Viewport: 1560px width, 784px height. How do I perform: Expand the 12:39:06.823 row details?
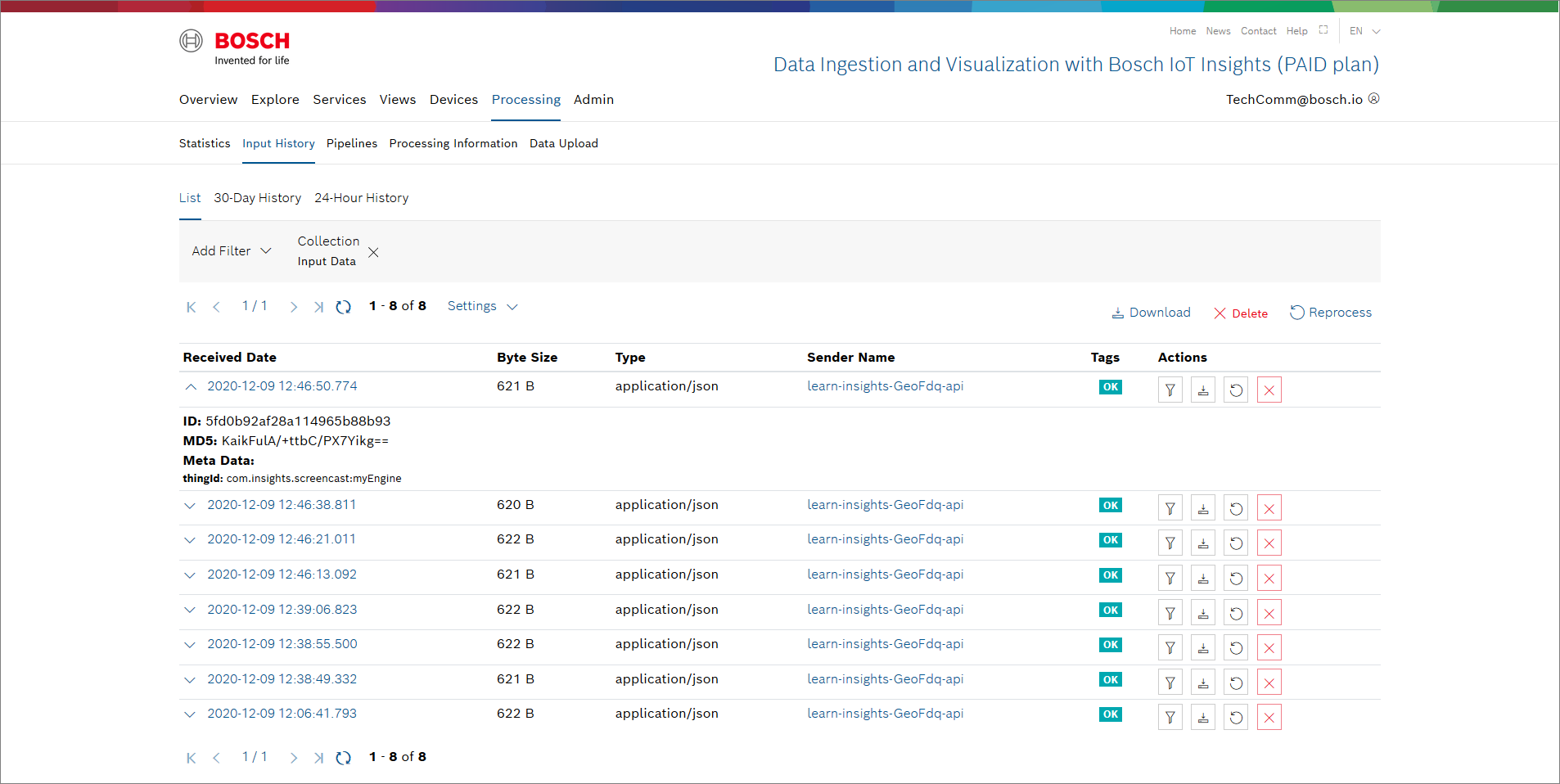point(190,610)
